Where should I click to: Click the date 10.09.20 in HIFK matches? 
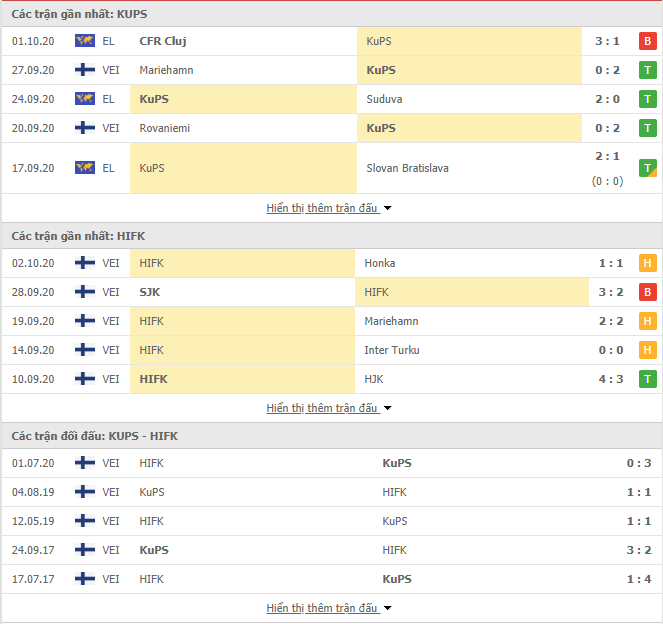pos(33,379)
